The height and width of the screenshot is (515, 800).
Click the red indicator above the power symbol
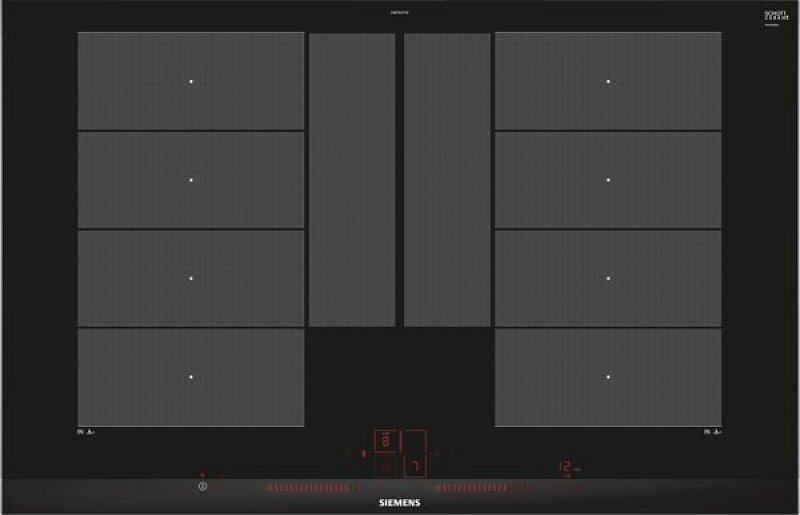(202, 475)
